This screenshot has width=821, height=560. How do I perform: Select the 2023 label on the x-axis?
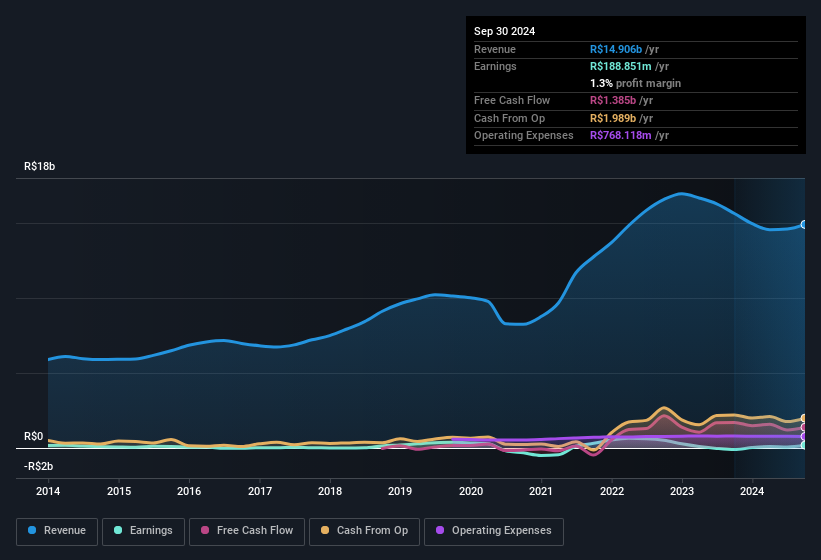pos(682,491)
